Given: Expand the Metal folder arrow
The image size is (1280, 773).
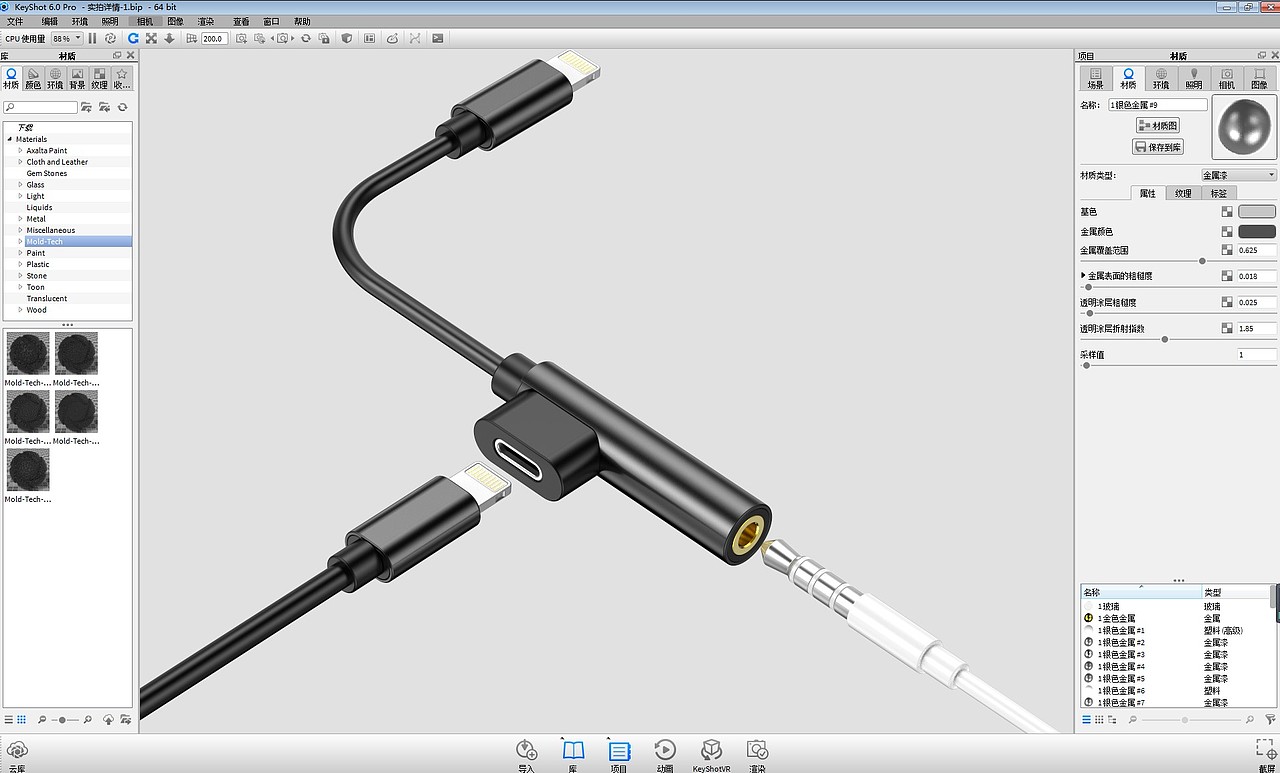Looking at the screenshot, I should click(20, 219).
